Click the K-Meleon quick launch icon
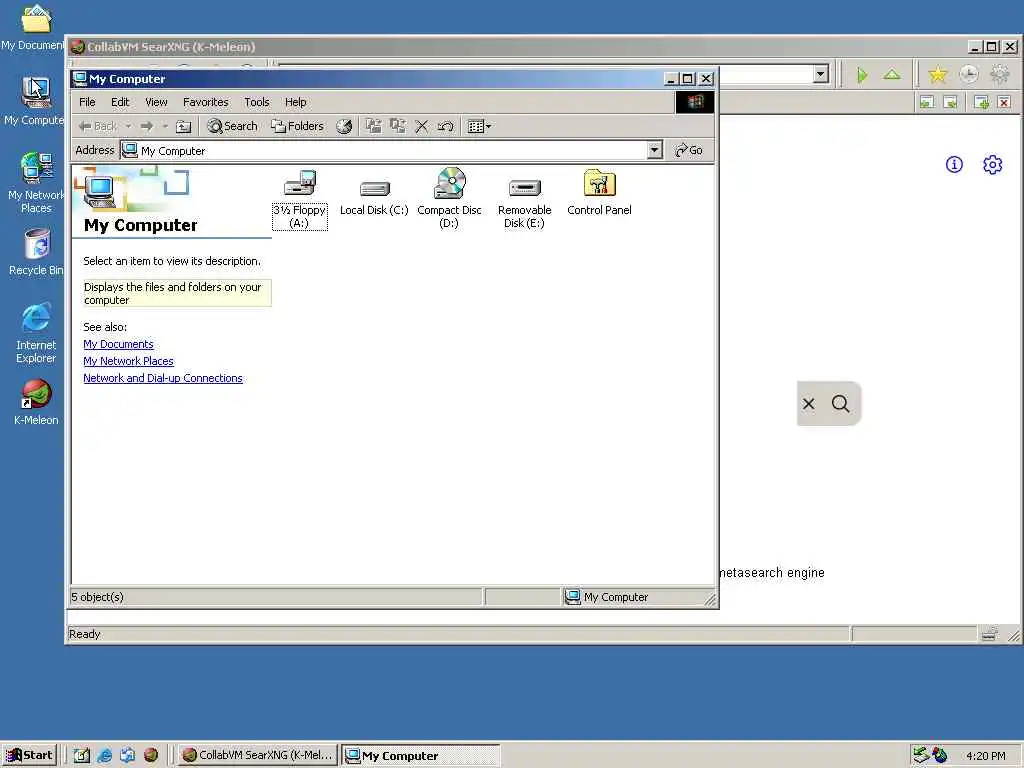Viewport: 1024px width, 768px height. (x=151, y=756)
